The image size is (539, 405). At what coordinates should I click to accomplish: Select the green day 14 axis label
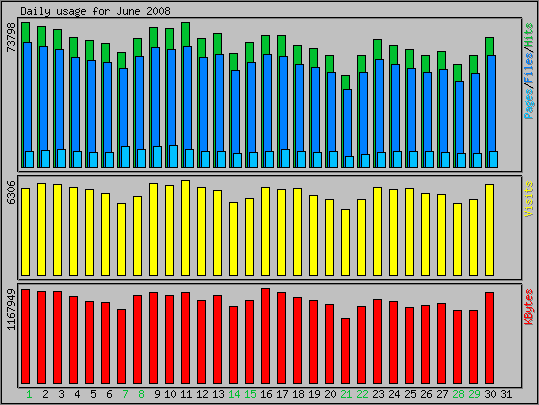(x=234, y=394)
